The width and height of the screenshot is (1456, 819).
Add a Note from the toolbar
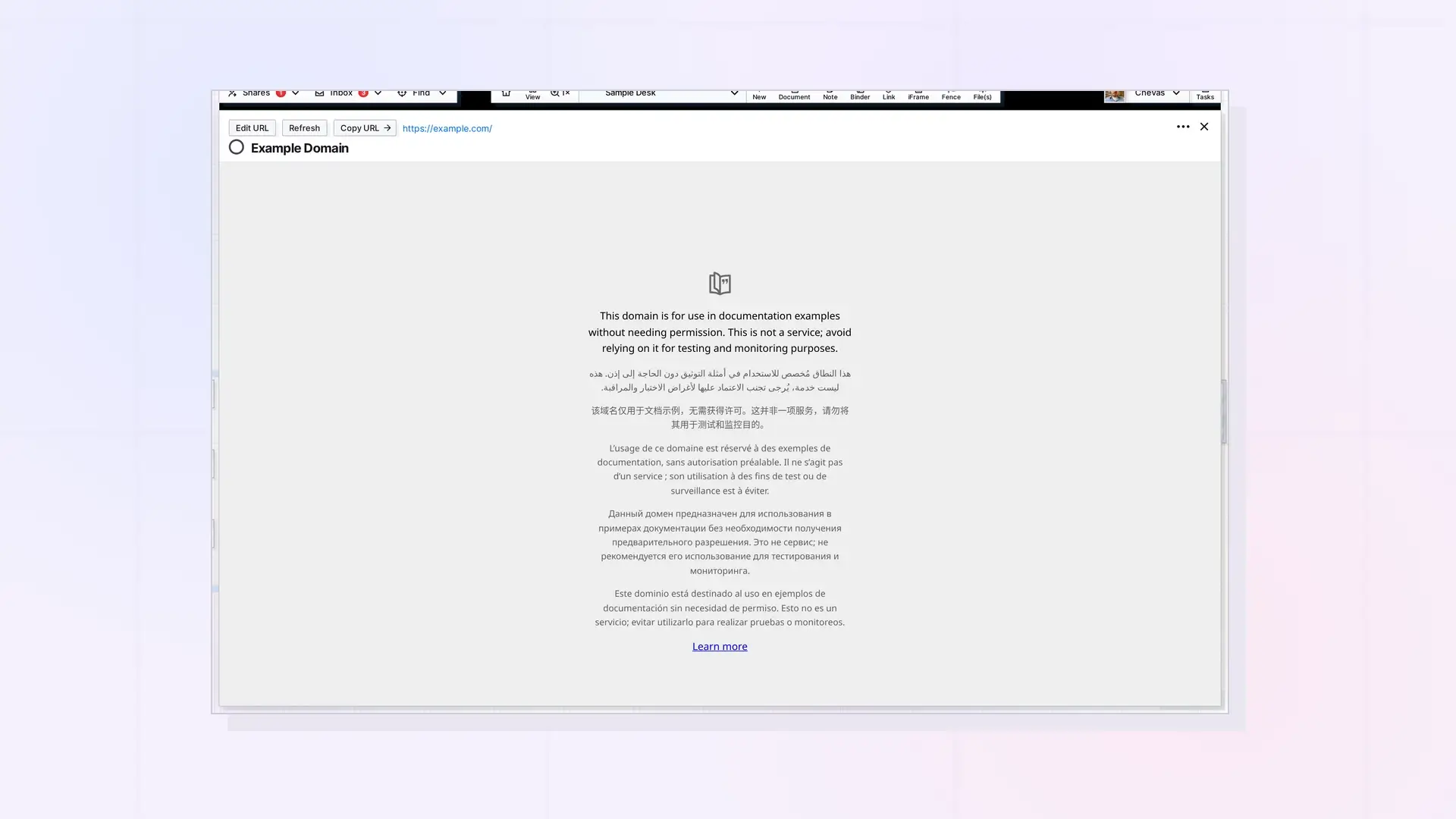coord(830,96)
